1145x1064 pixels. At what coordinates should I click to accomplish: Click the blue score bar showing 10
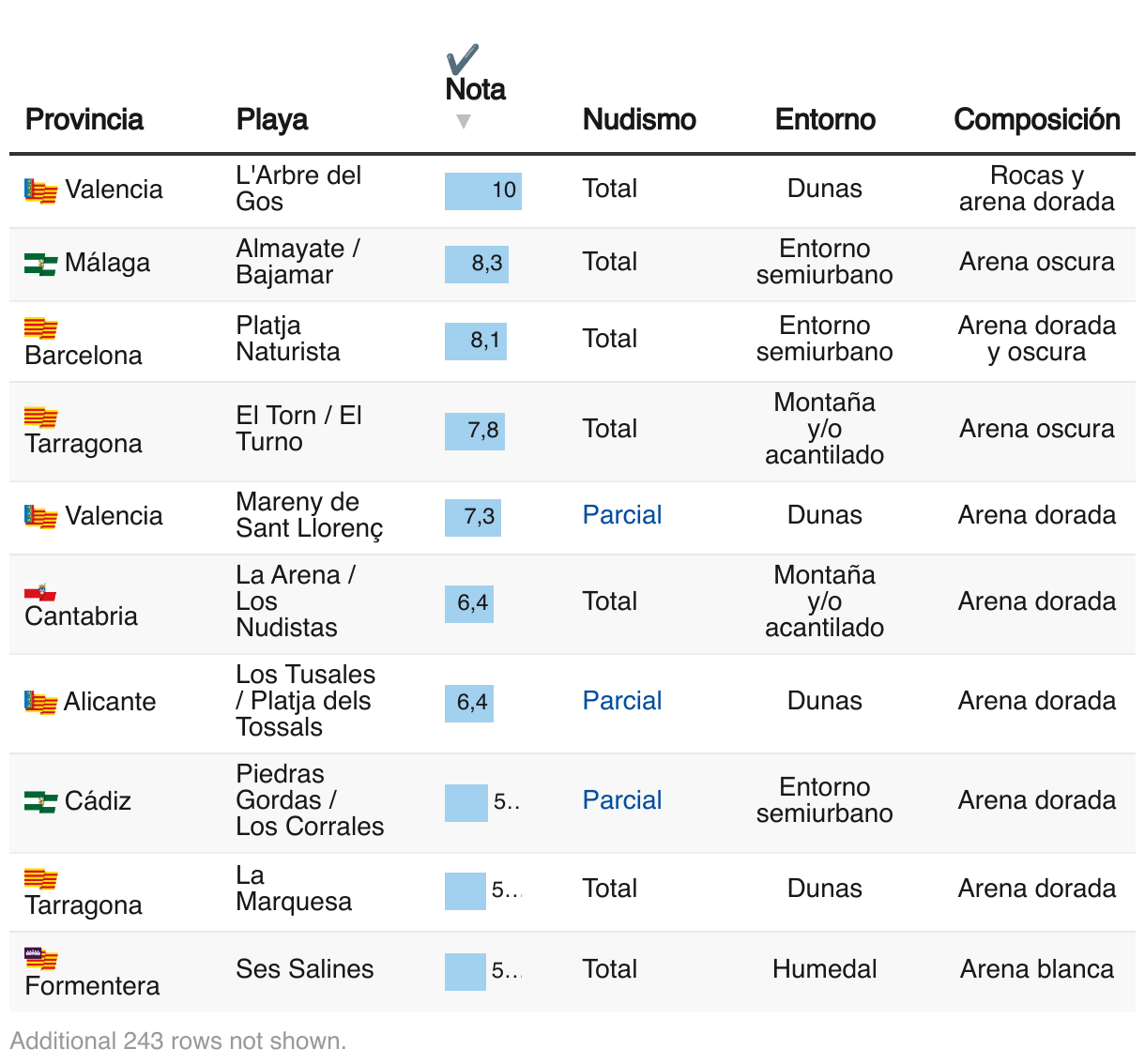(x=482, y=190)
